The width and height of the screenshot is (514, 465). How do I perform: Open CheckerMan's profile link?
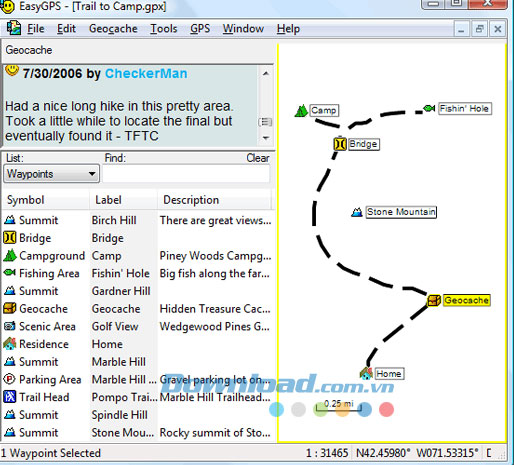pos(146,73)
